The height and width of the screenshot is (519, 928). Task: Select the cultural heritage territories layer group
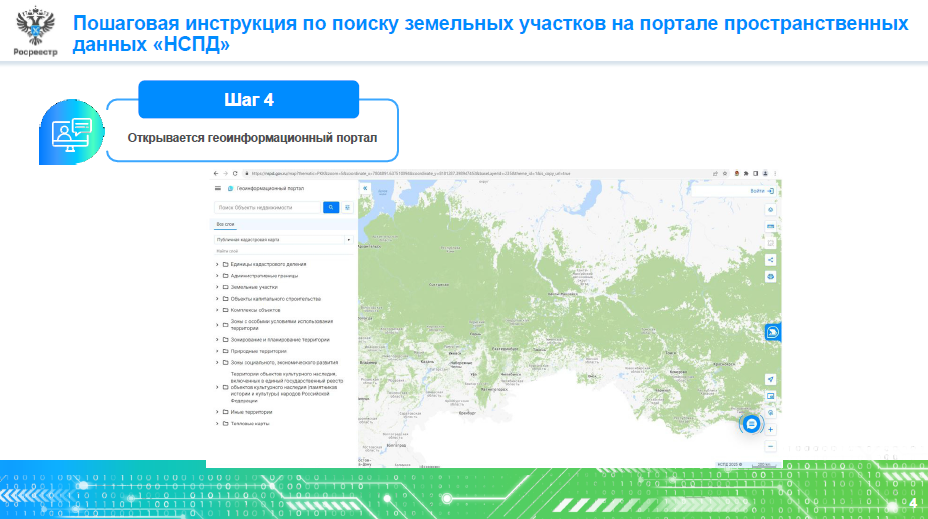(x=286, y=387)
